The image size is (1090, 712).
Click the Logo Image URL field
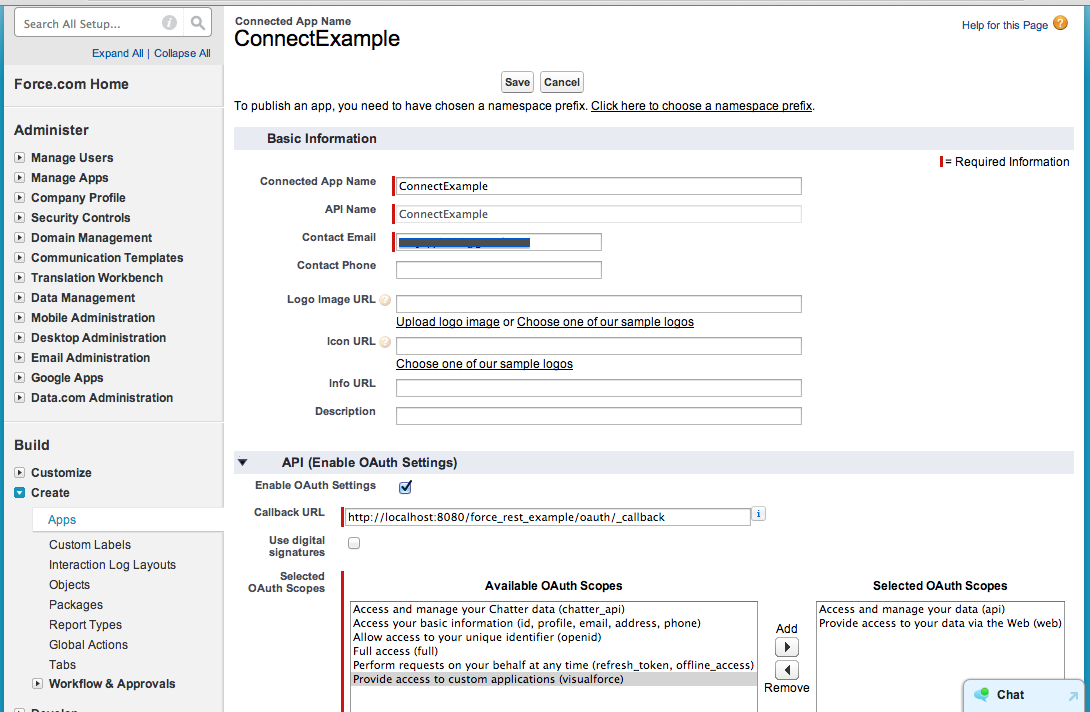pyautogui.click(x=599, y=304)
